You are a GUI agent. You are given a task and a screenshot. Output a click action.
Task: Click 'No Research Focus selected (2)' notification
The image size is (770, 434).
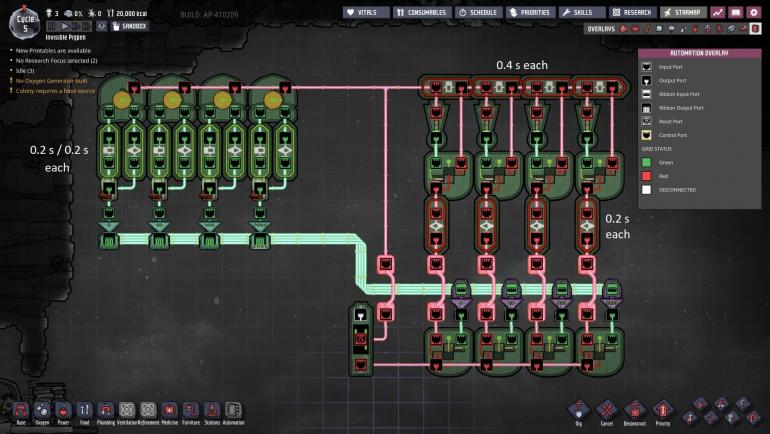point(56,60)
